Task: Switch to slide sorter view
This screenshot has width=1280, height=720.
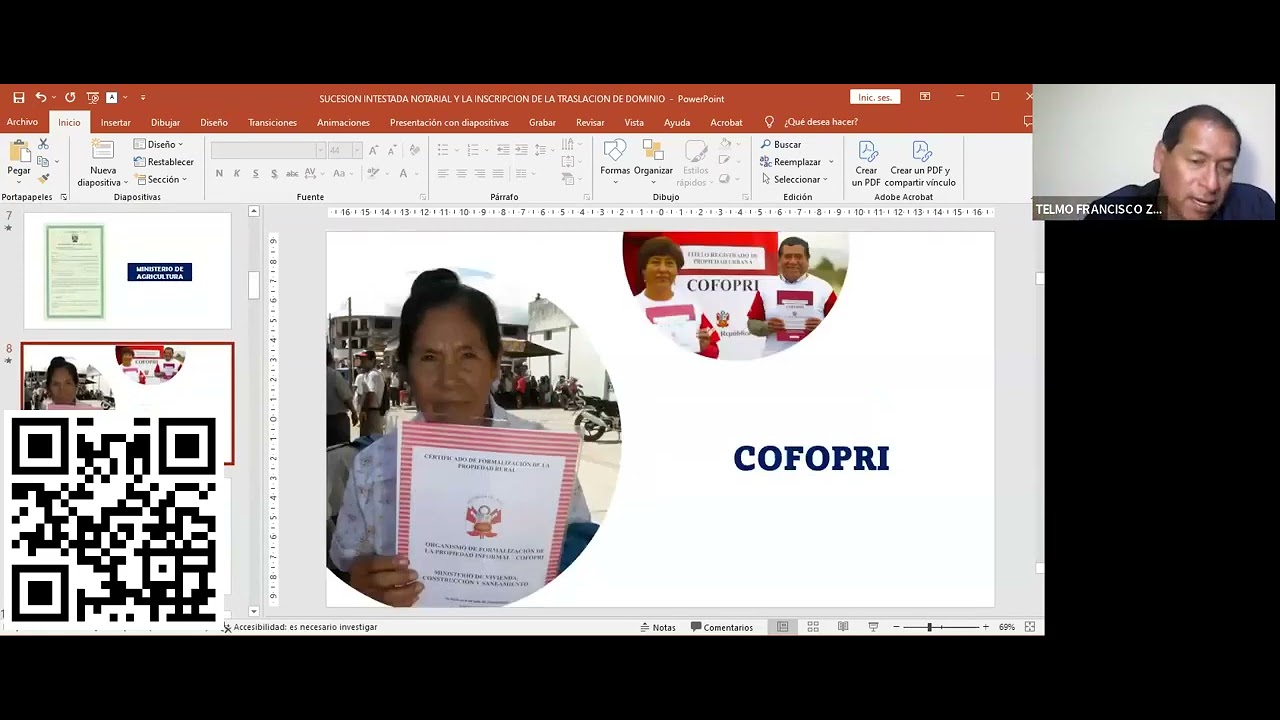Action: click(813, 627)
